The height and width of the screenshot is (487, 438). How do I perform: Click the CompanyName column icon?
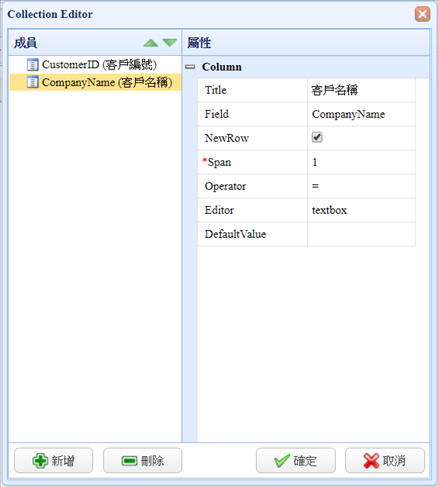pos(32,82)
